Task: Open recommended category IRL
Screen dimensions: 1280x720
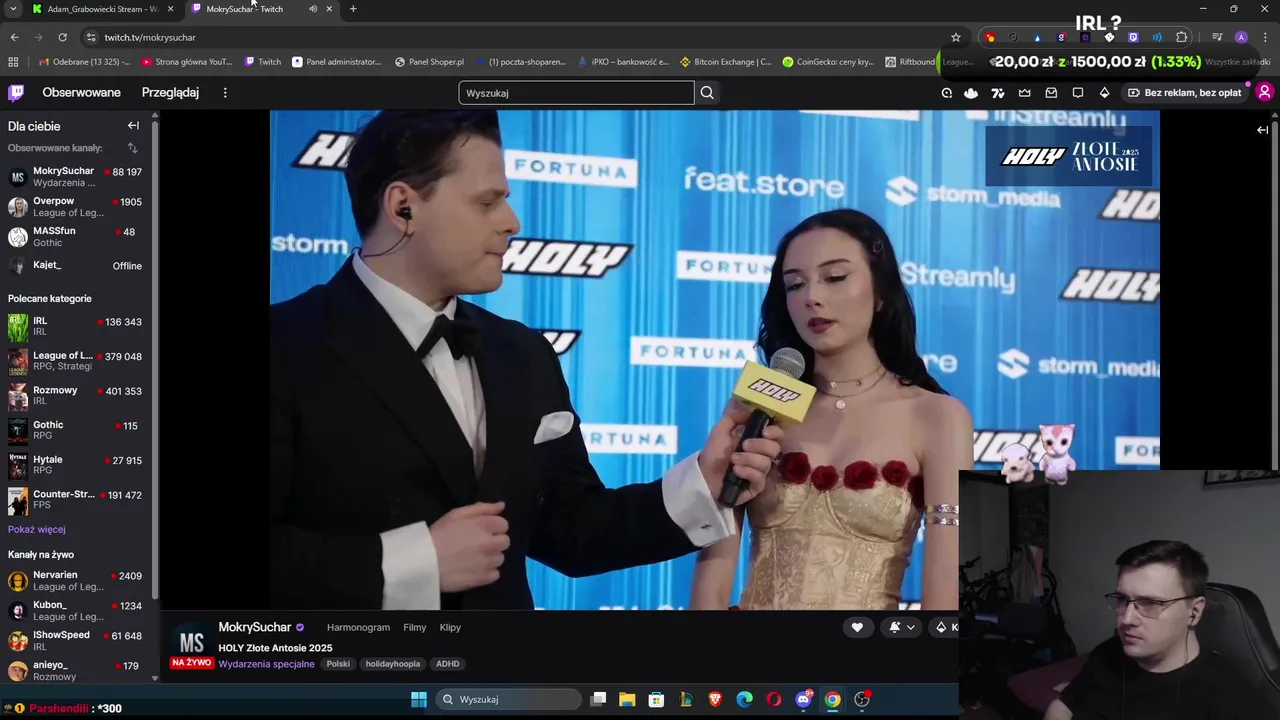Action: (76, 327)
